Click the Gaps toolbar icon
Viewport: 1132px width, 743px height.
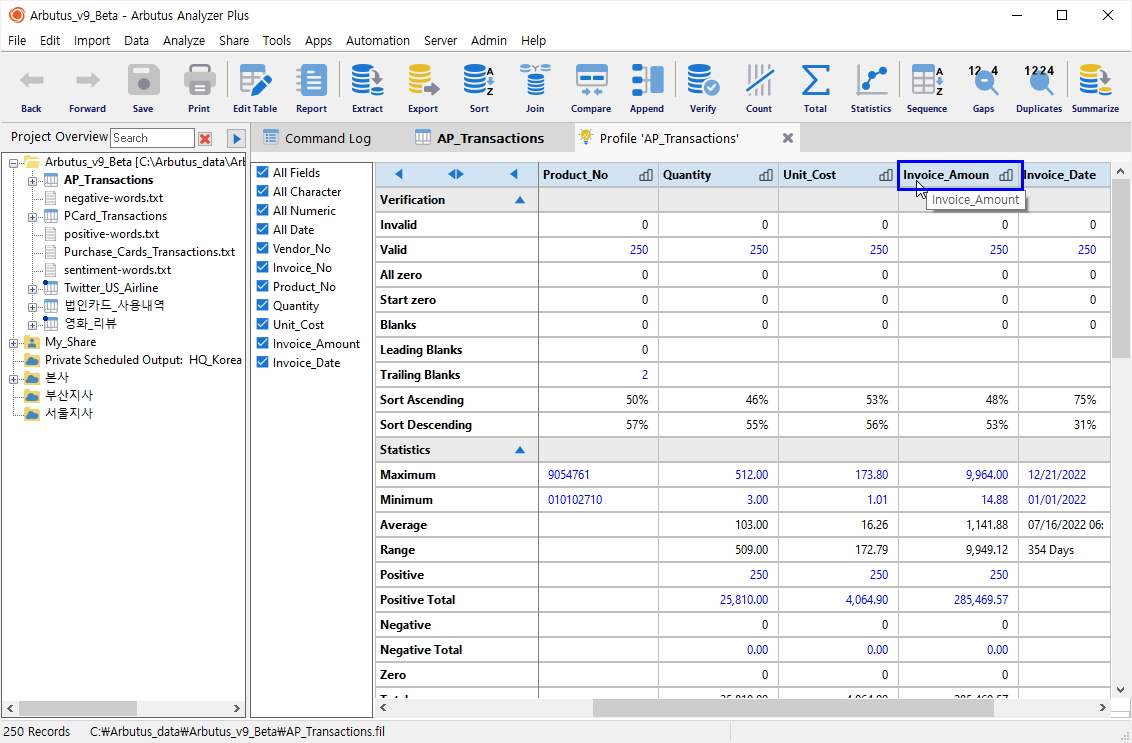[983, 80]
